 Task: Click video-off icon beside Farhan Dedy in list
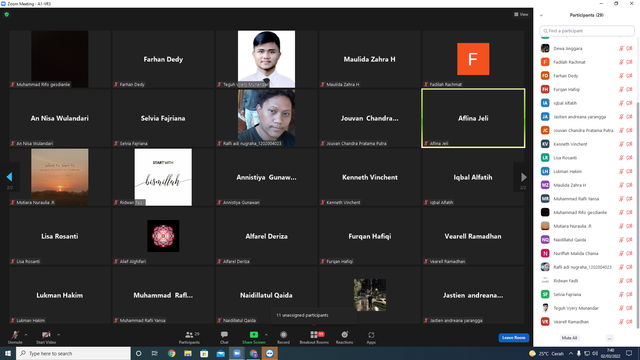pyautogui.click(x=629, y=76)
